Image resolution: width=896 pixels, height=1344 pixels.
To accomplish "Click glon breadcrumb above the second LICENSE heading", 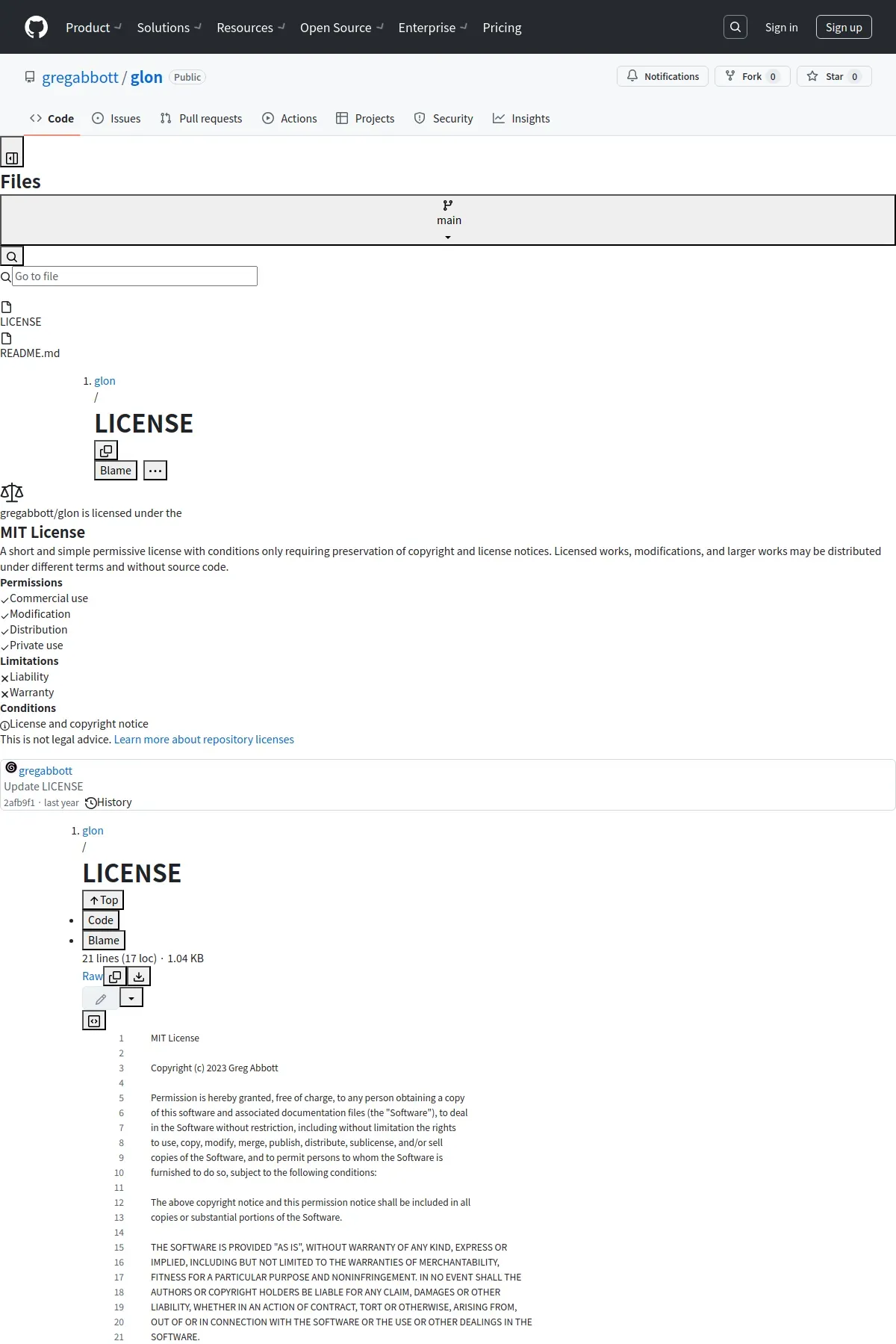I will 93,831.
